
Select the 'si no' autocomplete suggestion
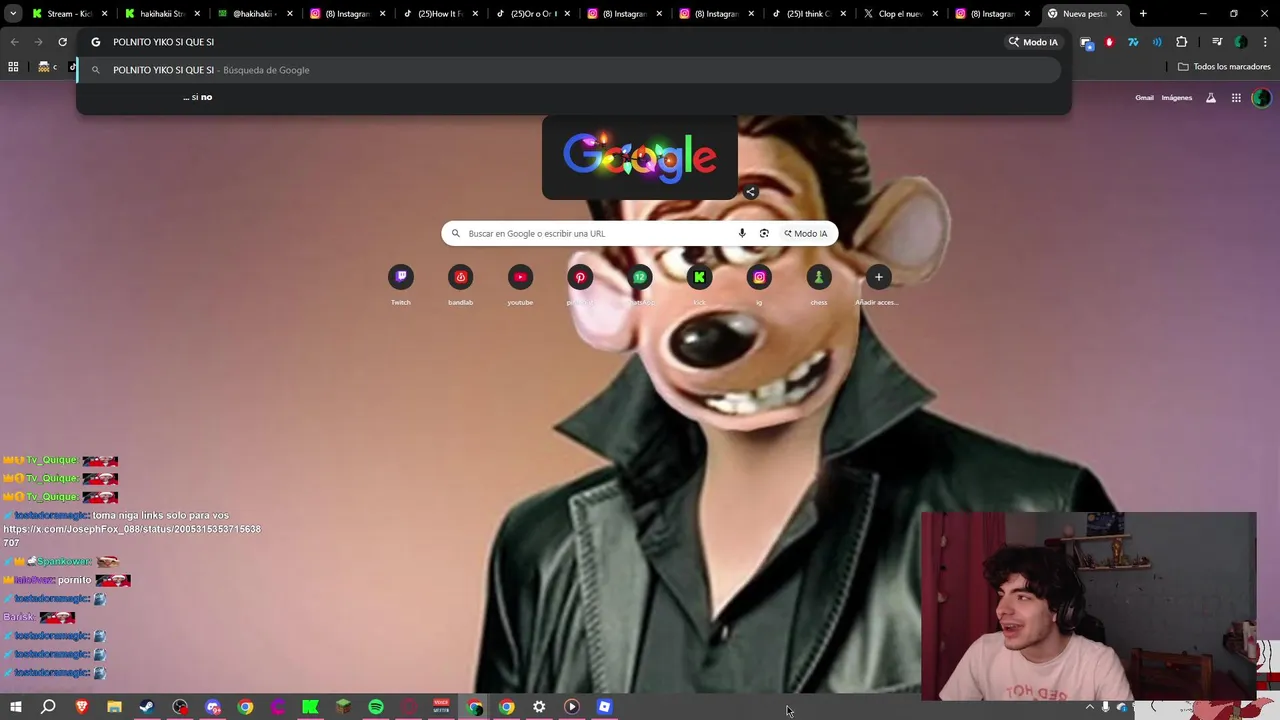point(198,97)
